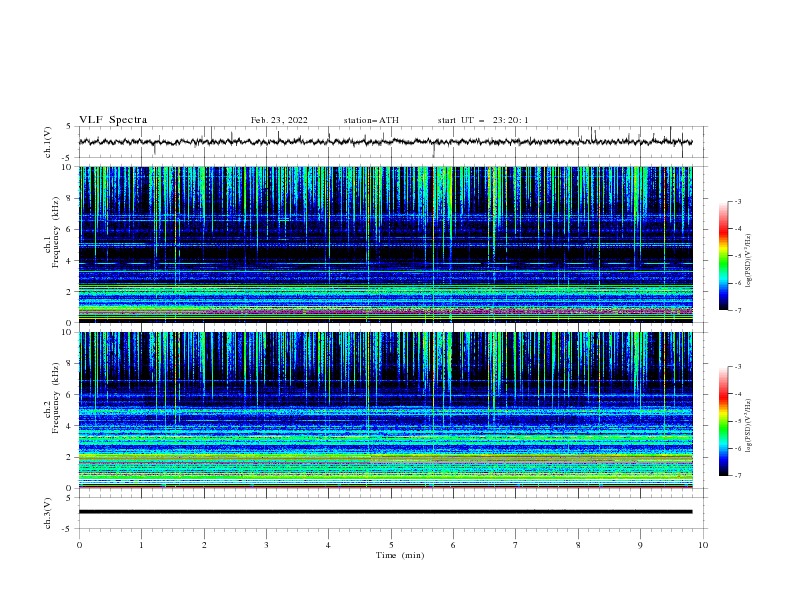The width and height of the screenshot is (792, 612).
Task: Click the "VLF Spectra" title text
Action: coord(113,120)
